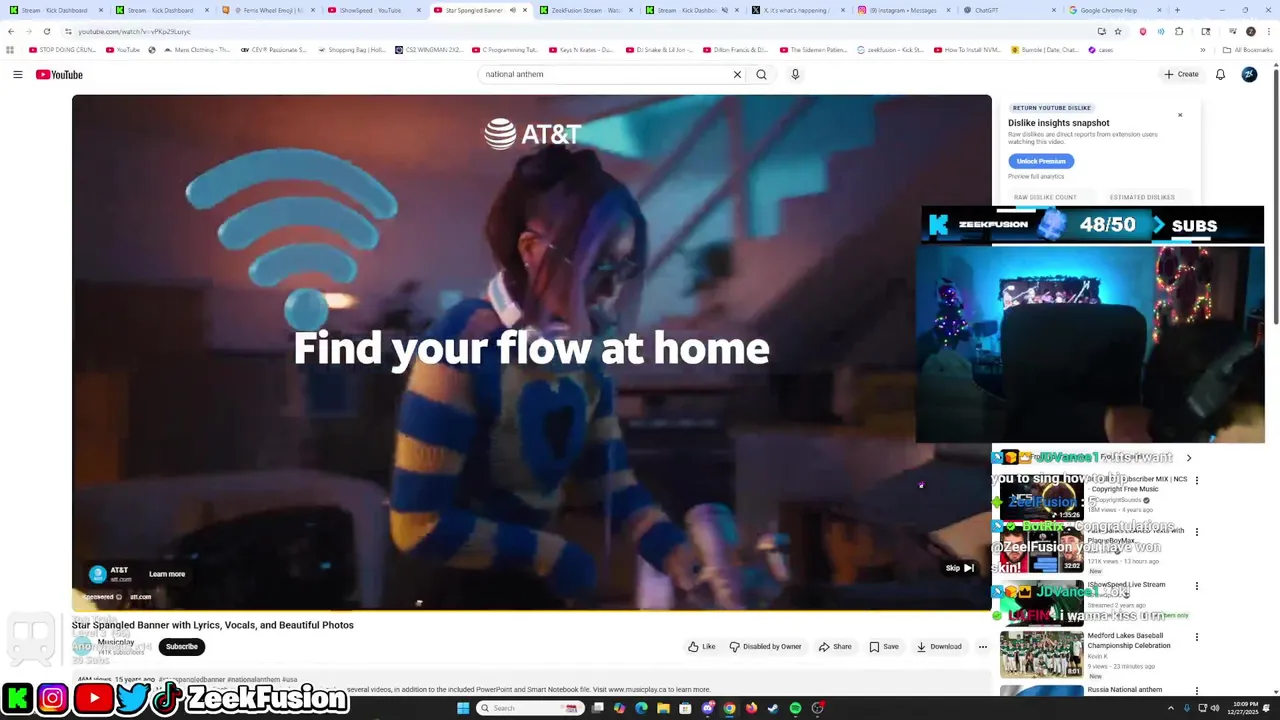Close the Dislike insights snapshot panel

[x=1180, y=115]
